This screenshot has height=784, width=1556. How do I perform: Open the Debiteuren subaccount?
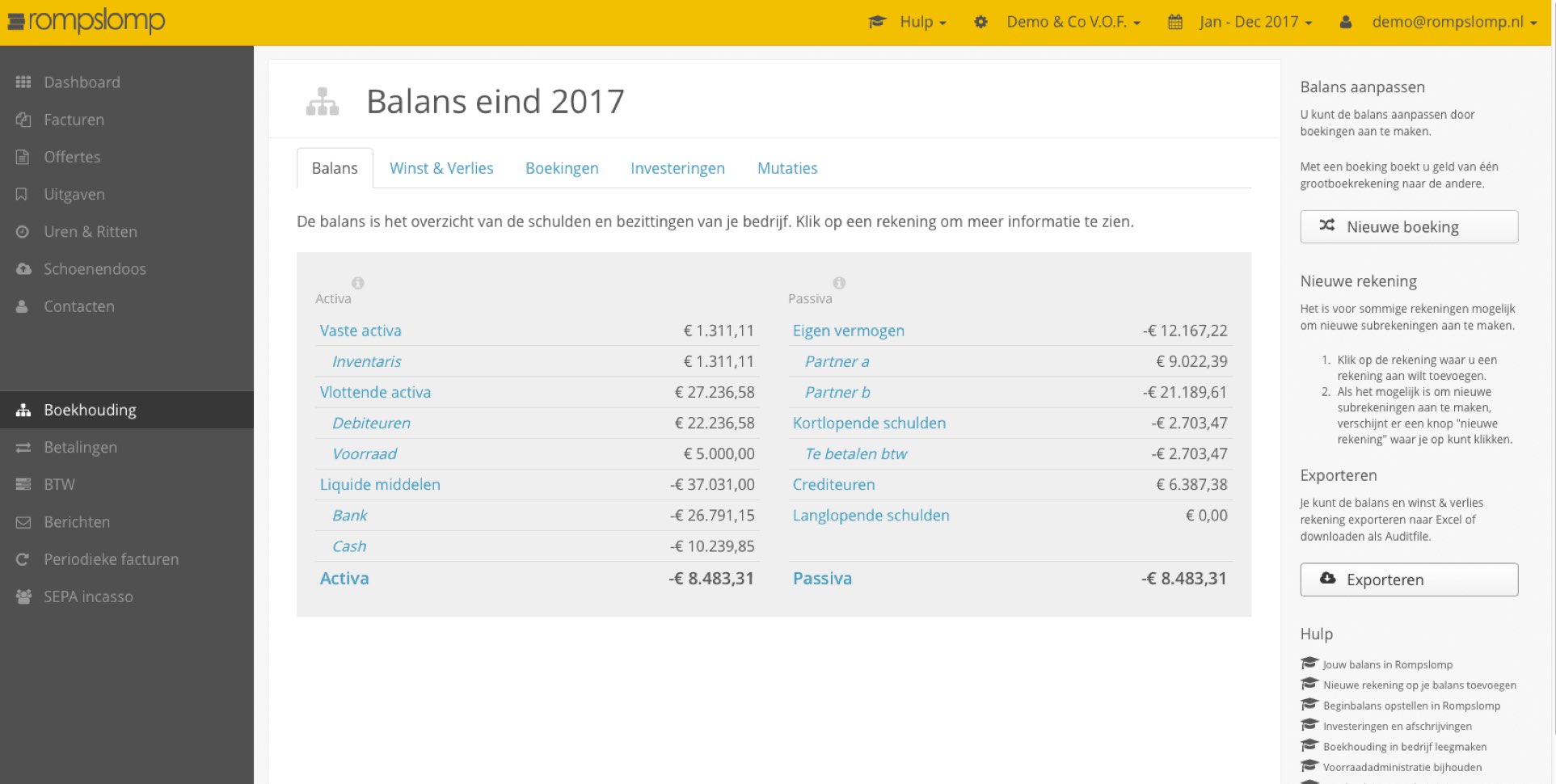[371, 423]
